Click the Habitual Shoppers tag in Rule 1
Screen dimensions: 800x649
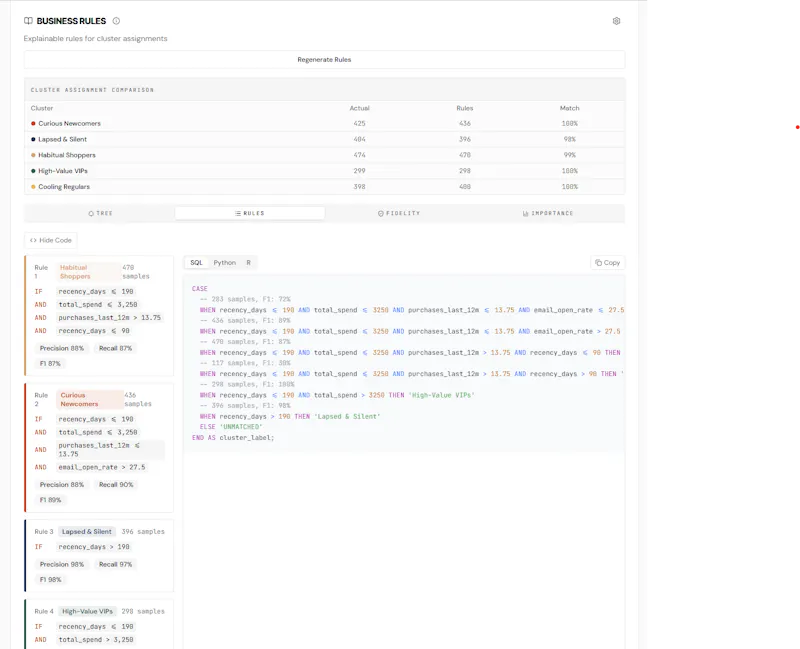click(88, 272)
